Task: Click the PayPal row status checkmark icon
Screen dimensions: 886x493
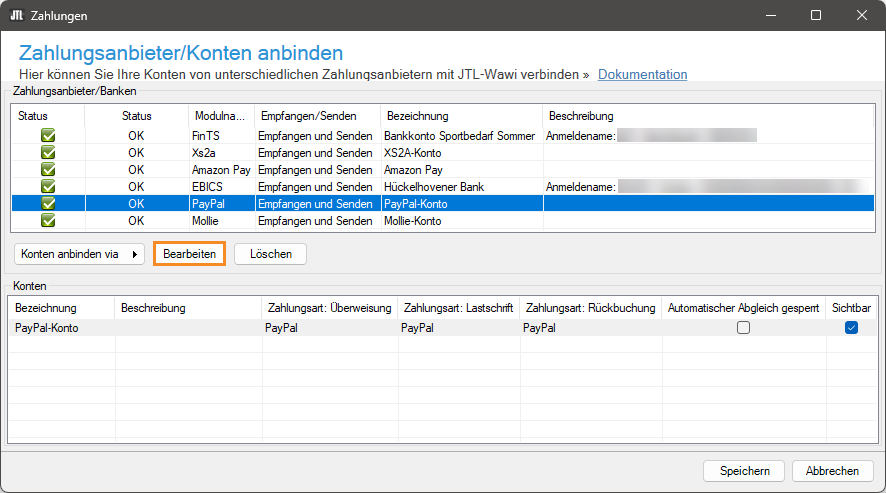Action: (48, 203)
